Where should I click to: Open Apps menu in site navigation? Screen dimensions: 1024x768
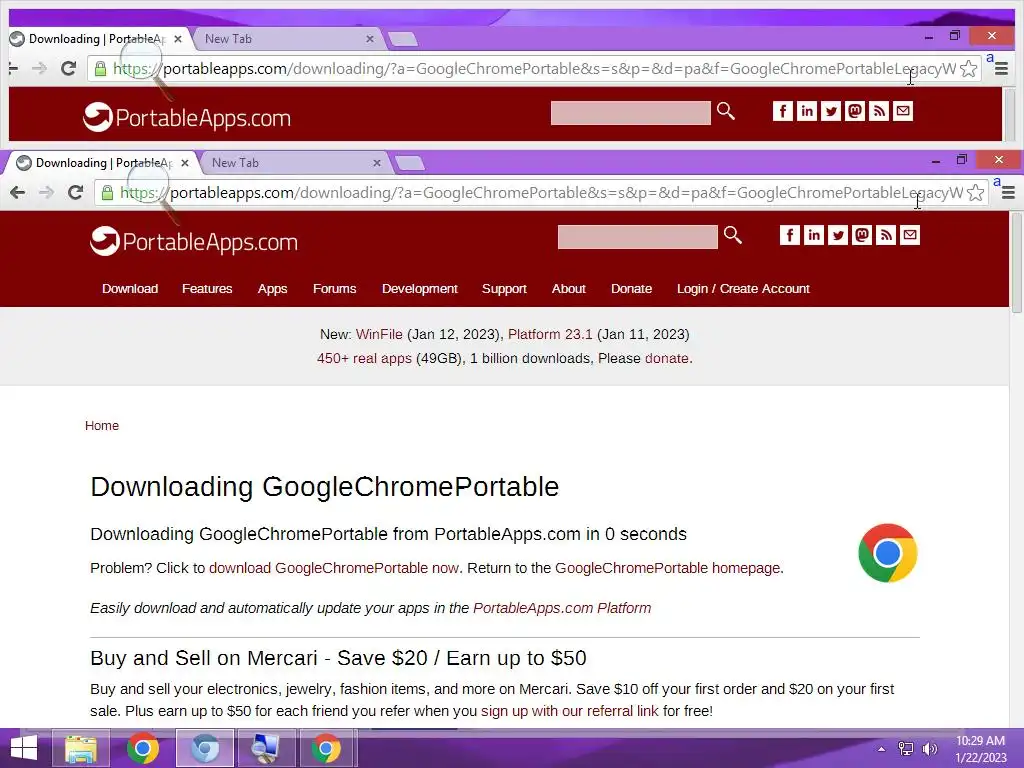[x=272, y=289]
